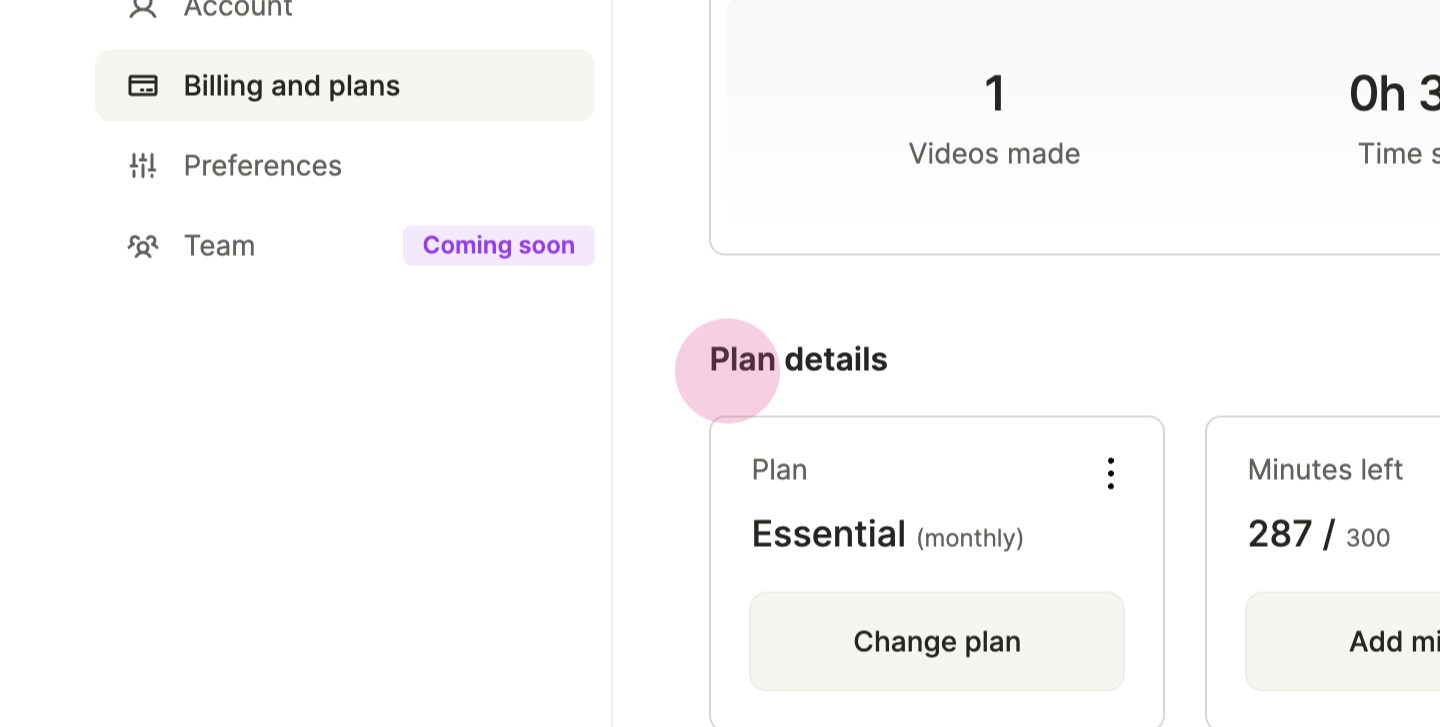The width and height of the screenshot is (1440, 727).
Task: Click the Videos made count of 1
Action: point(994,93)
